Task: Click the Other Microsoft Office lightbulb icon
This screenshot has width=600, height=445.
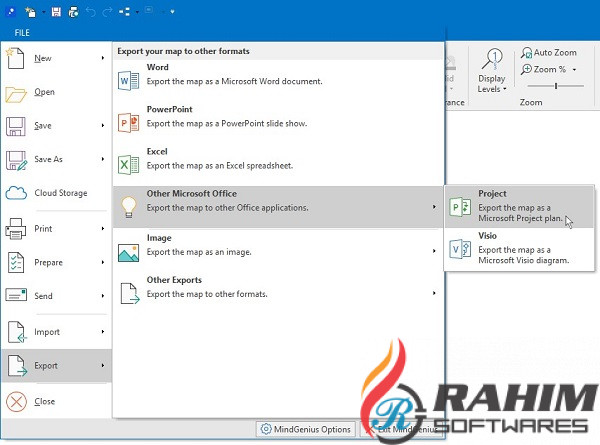Action: coord(129,207)
